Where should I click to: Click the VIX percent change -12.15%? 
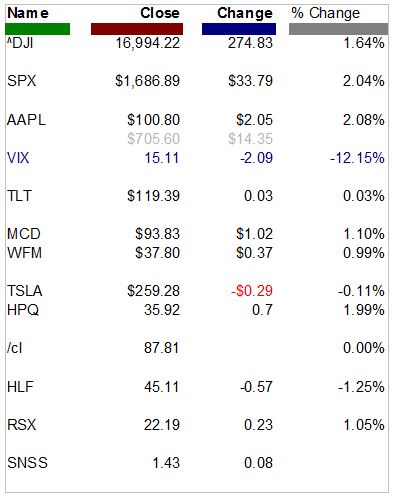tap(357, 158)
